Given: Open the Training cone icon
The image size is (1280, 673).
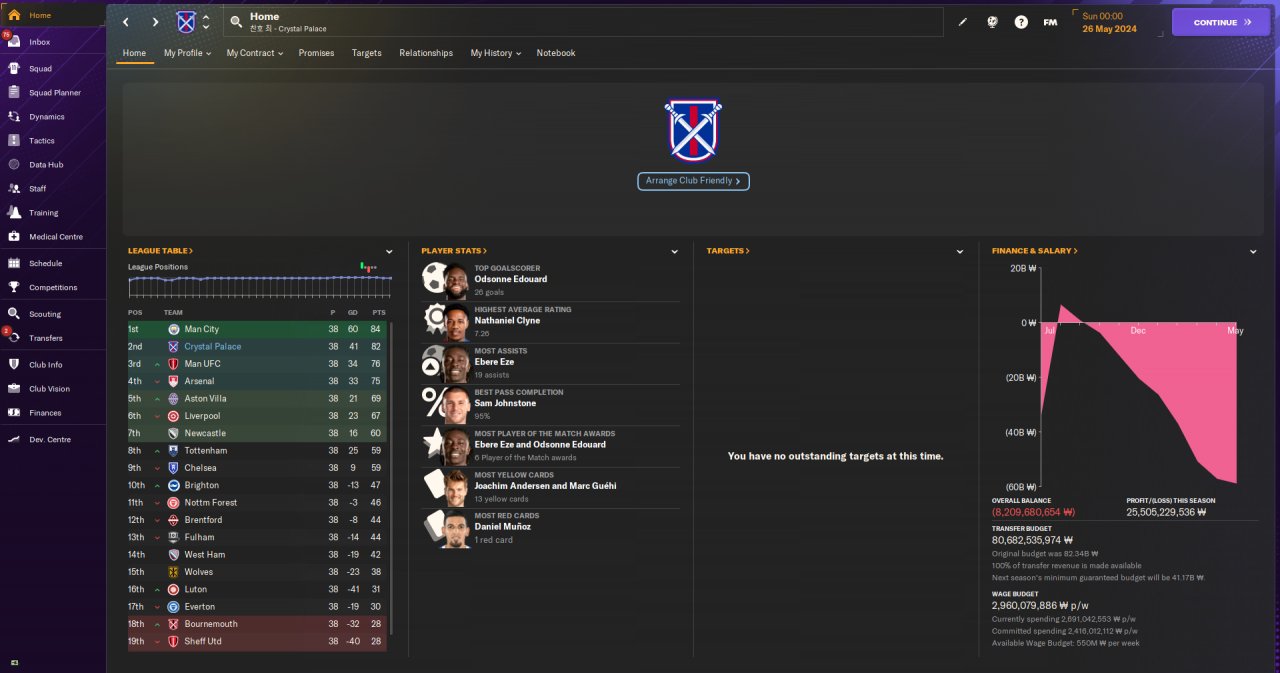Looking at the screenshot, I should [14, 213].
